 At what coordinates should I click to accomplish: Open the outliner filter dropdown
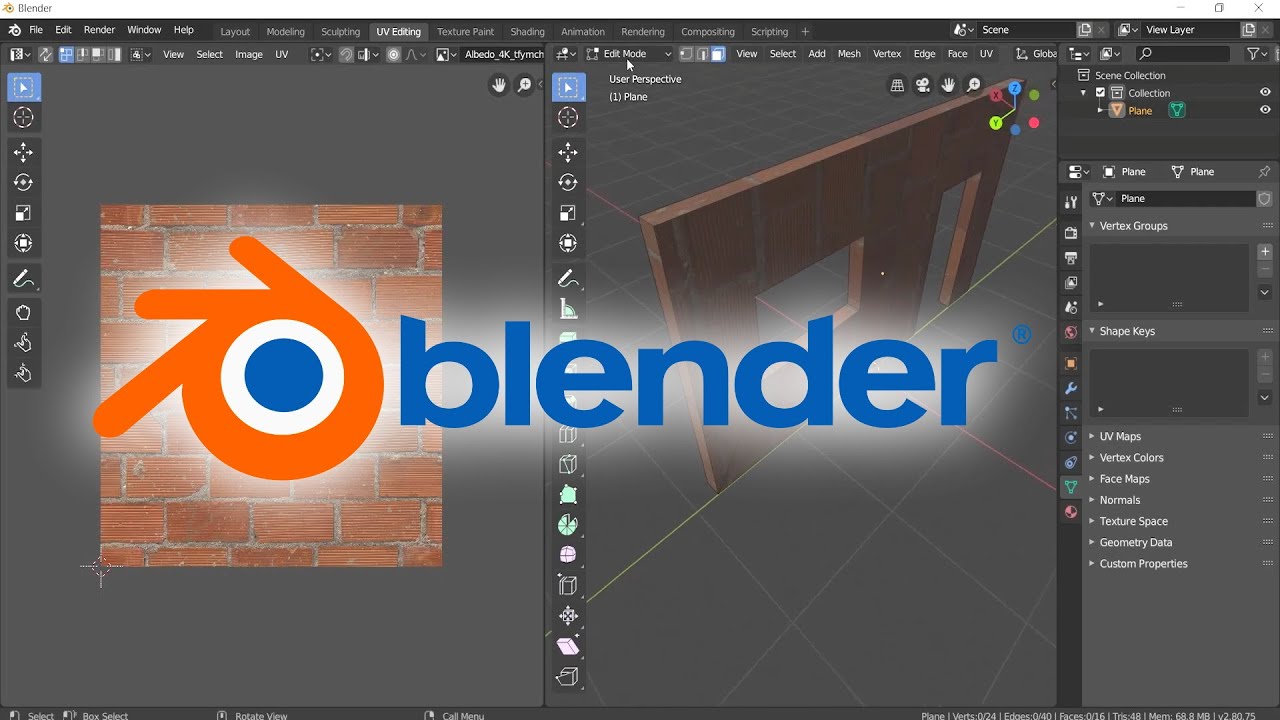click(x=1258, y=54)
